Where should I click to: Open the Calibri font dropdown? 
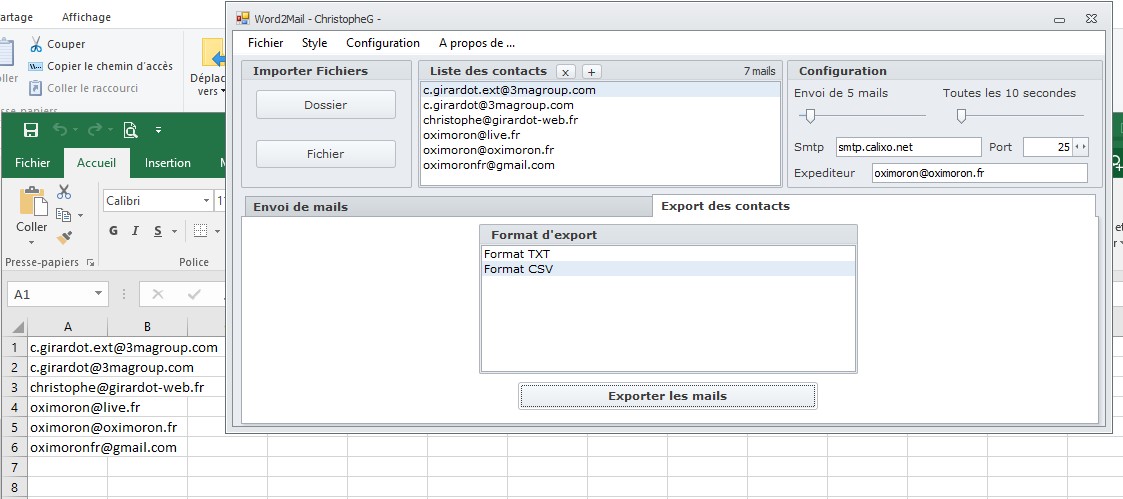pyautogui.click(x=206, y=201)
